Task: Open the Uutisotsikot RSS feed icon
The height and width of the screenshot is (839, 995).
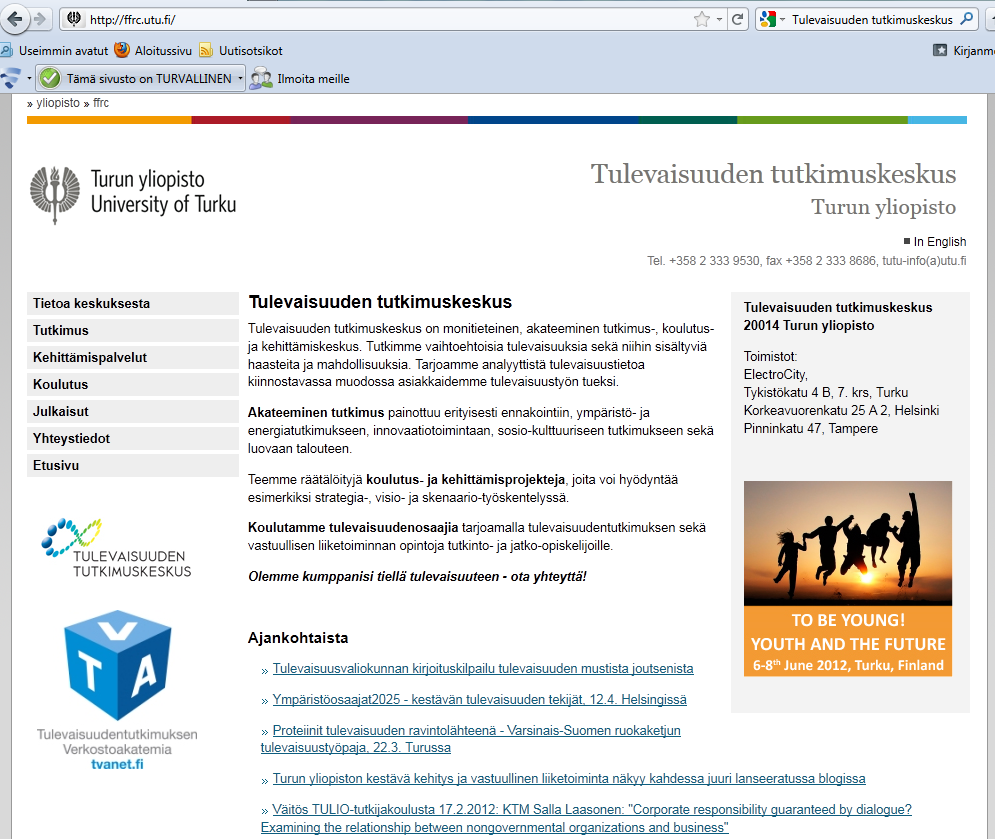Action: pyautogui.click(x=206, y=50)
